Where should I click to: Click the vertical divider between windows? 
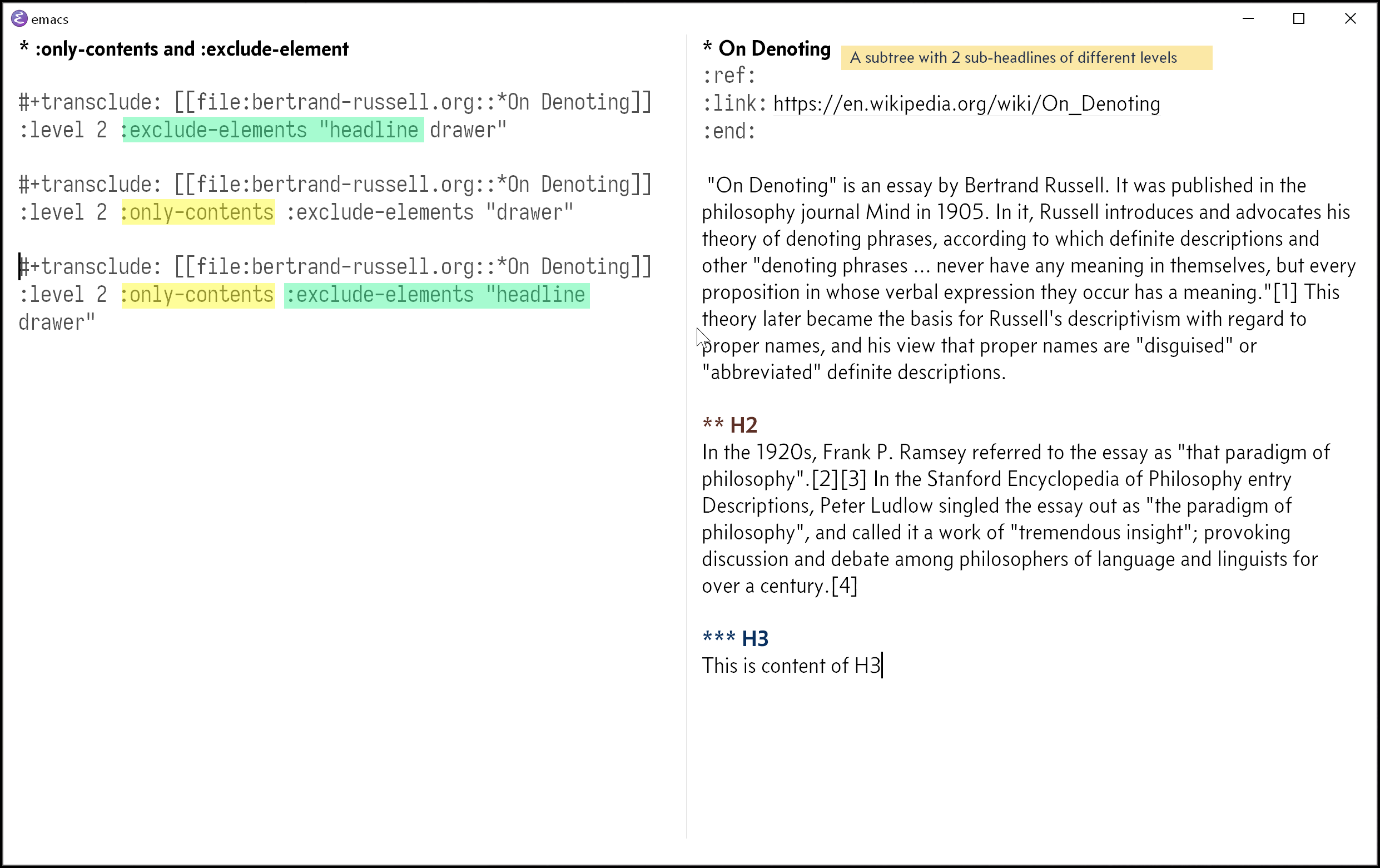point(687,436)
